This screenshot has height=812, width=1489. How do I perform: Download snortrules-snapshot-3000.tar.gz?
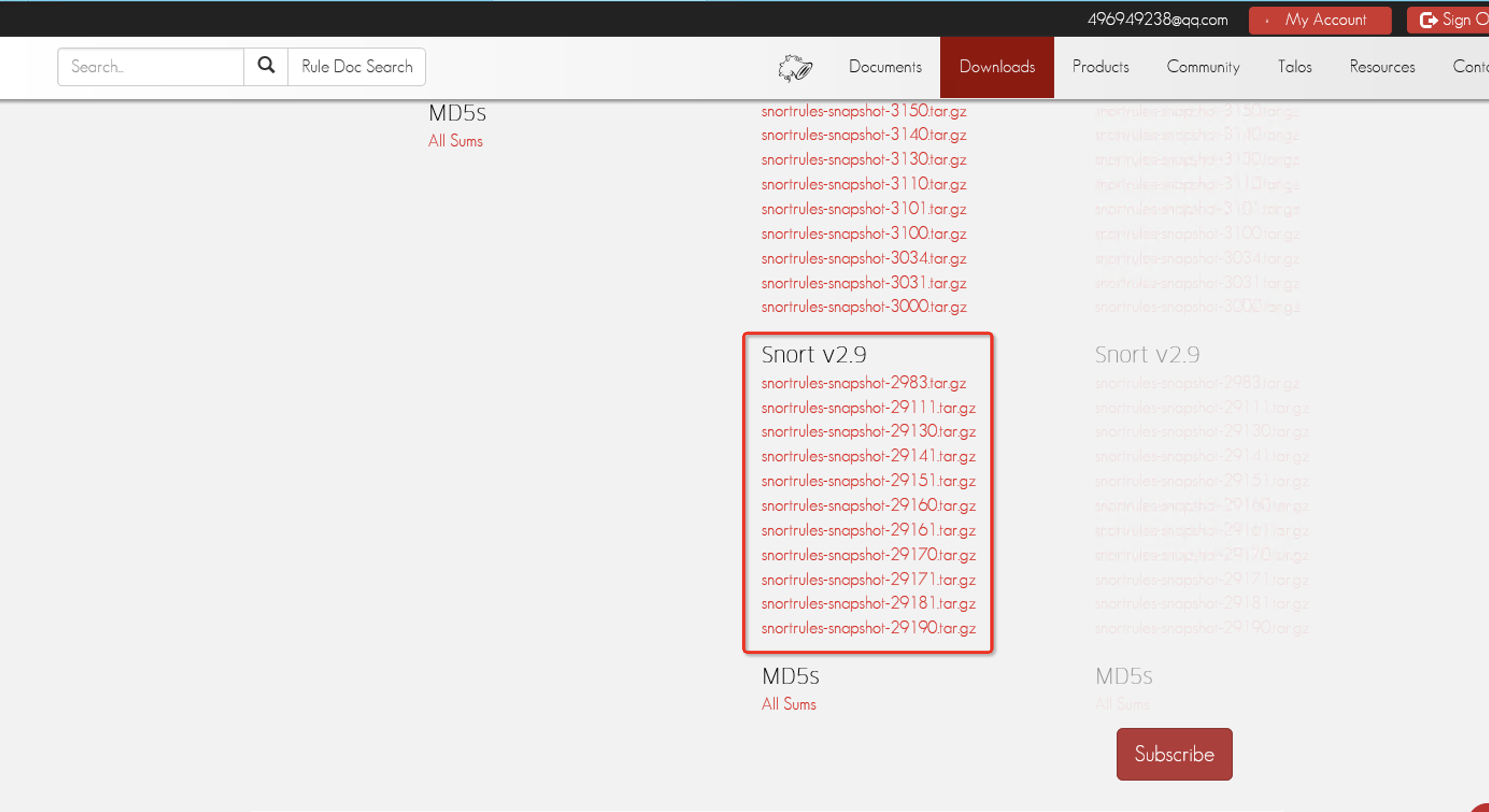coord(863,307)
